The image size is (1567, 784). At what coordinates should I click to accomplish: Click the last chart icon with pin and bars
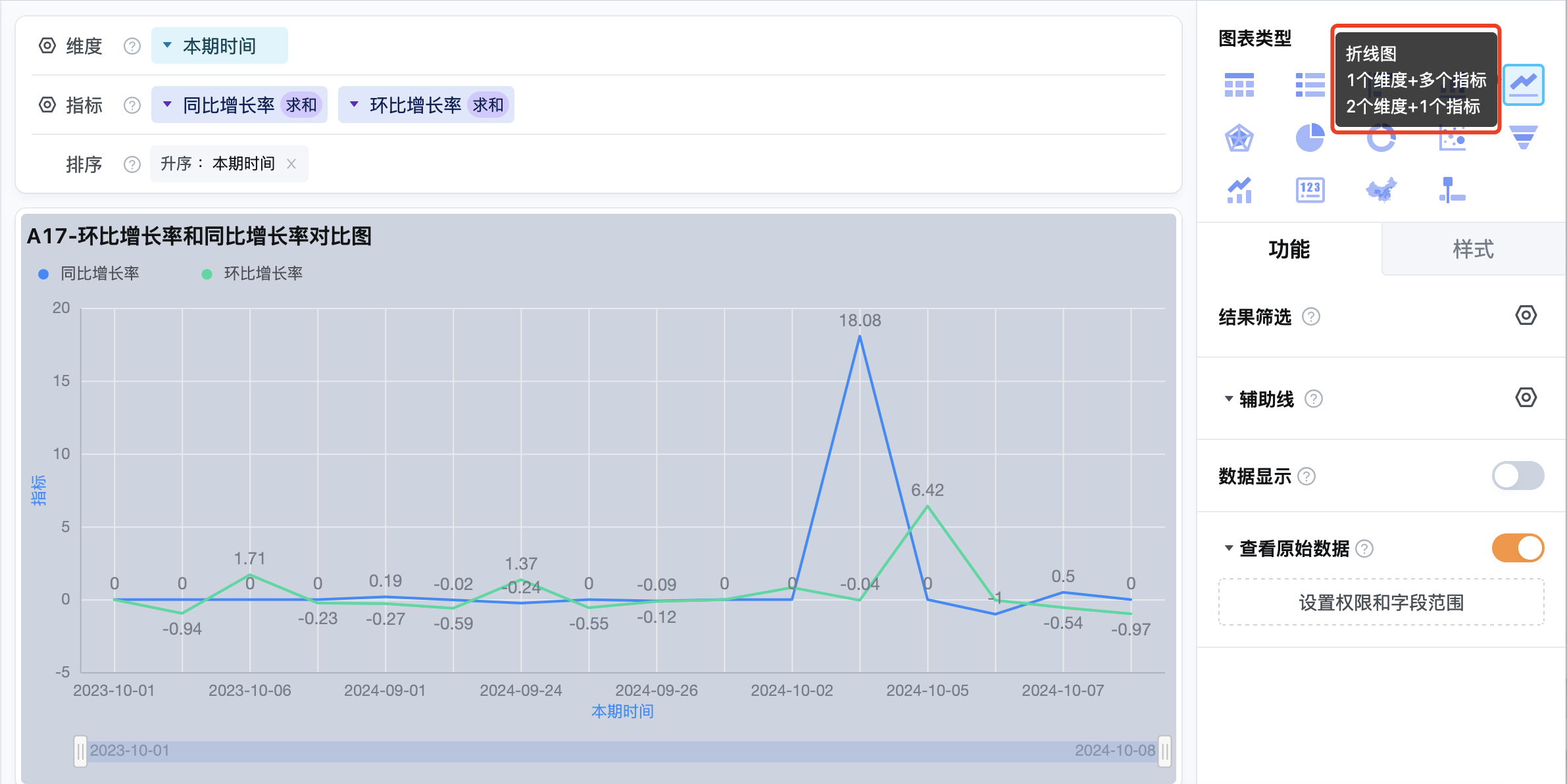1453,191
